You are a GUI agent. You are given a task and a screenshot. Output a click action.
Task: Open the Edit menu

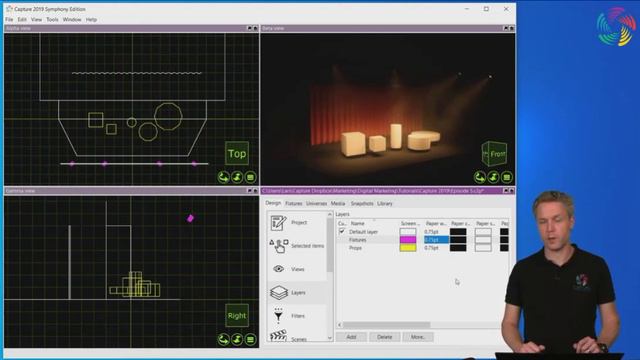click(22, 20)
